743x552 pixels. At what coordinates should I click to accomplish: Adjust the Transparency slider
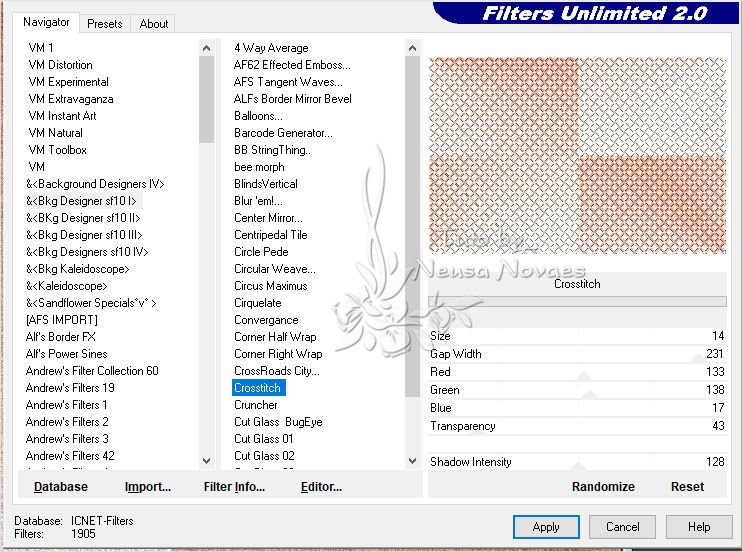(577, 426)
